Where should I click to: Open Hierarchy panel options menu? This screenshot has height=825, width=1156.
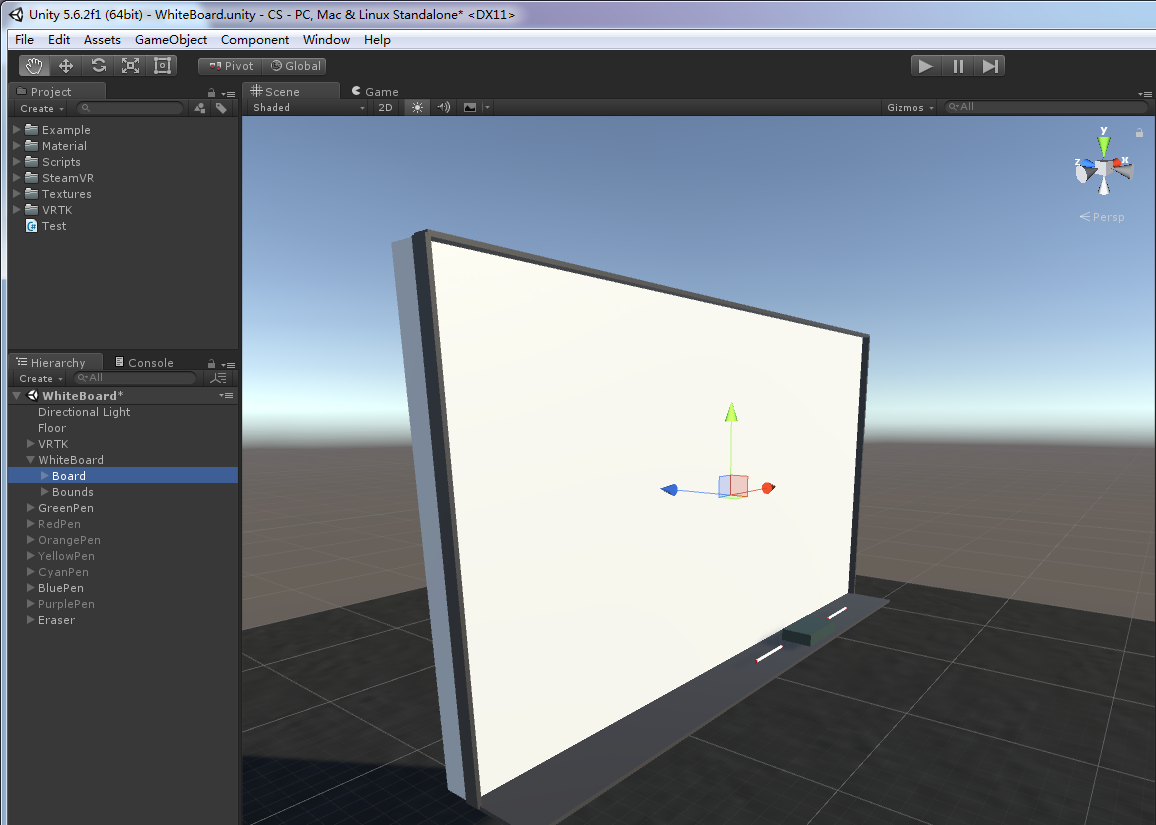(229, 364)
